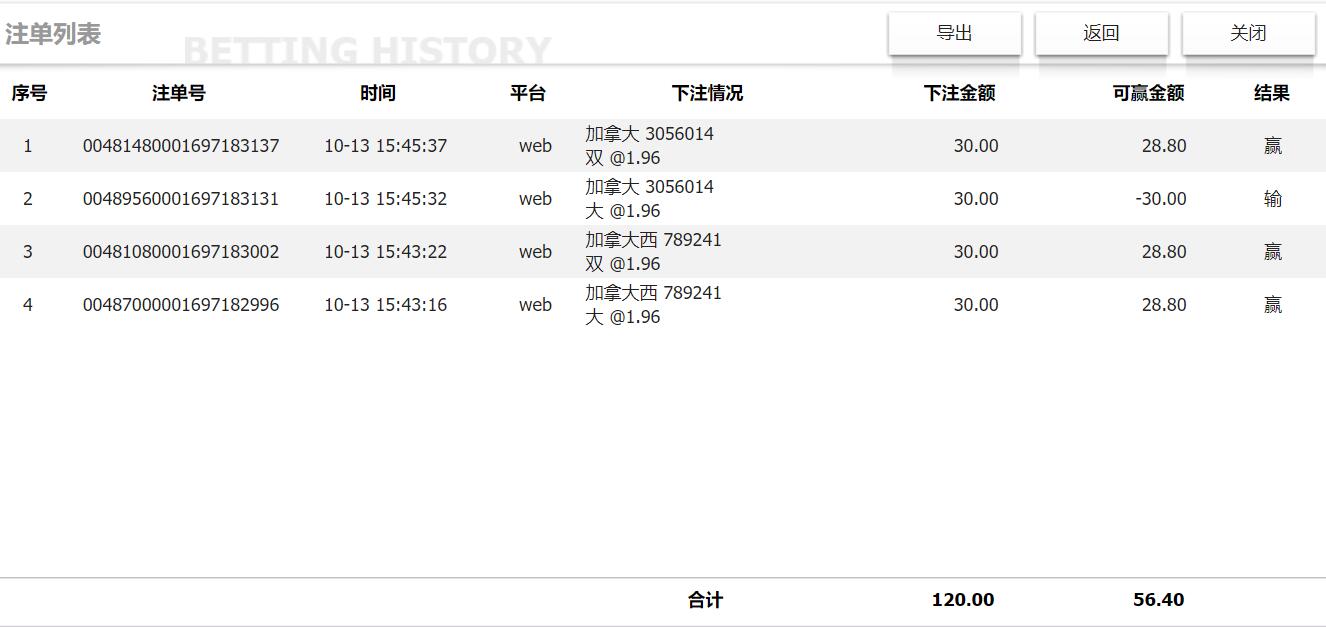This screenshot has height=627, width=1326.
Task: Click the 56.40 total winnings value
Action: (1158, 600)
